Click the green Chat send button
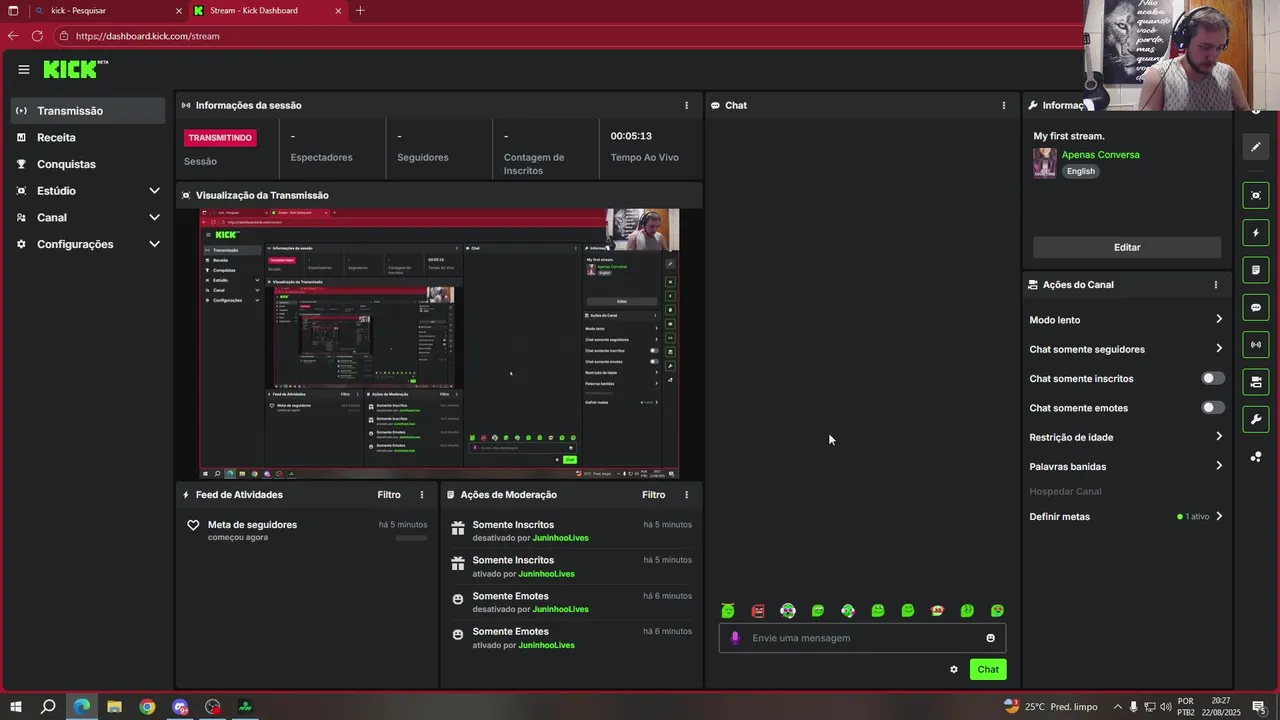Image resolution: width=1280 pixels, height=720 pixels. click(988, 669)
